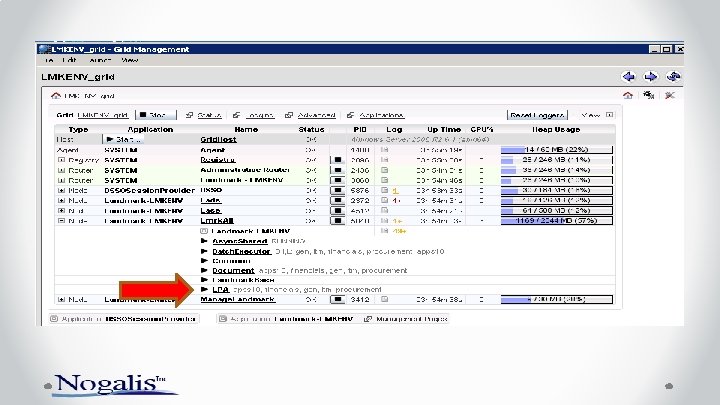The height and width of the screenshot is (405, 720).
Task: Expand the Administrative Router row
Action: click(x=61, y=170)
